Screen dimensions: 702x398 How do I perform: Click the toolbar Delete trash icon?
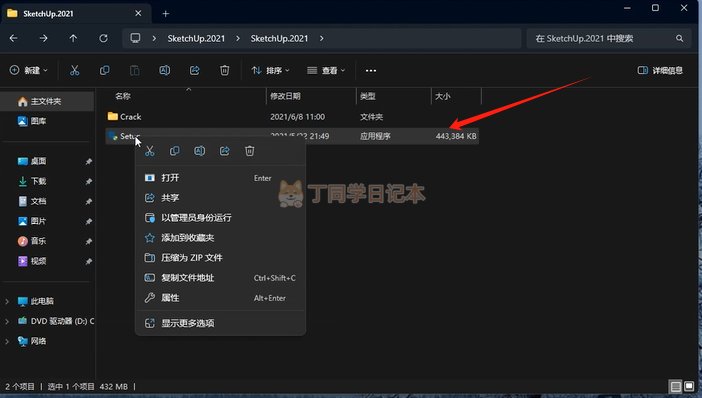point(224,70)
